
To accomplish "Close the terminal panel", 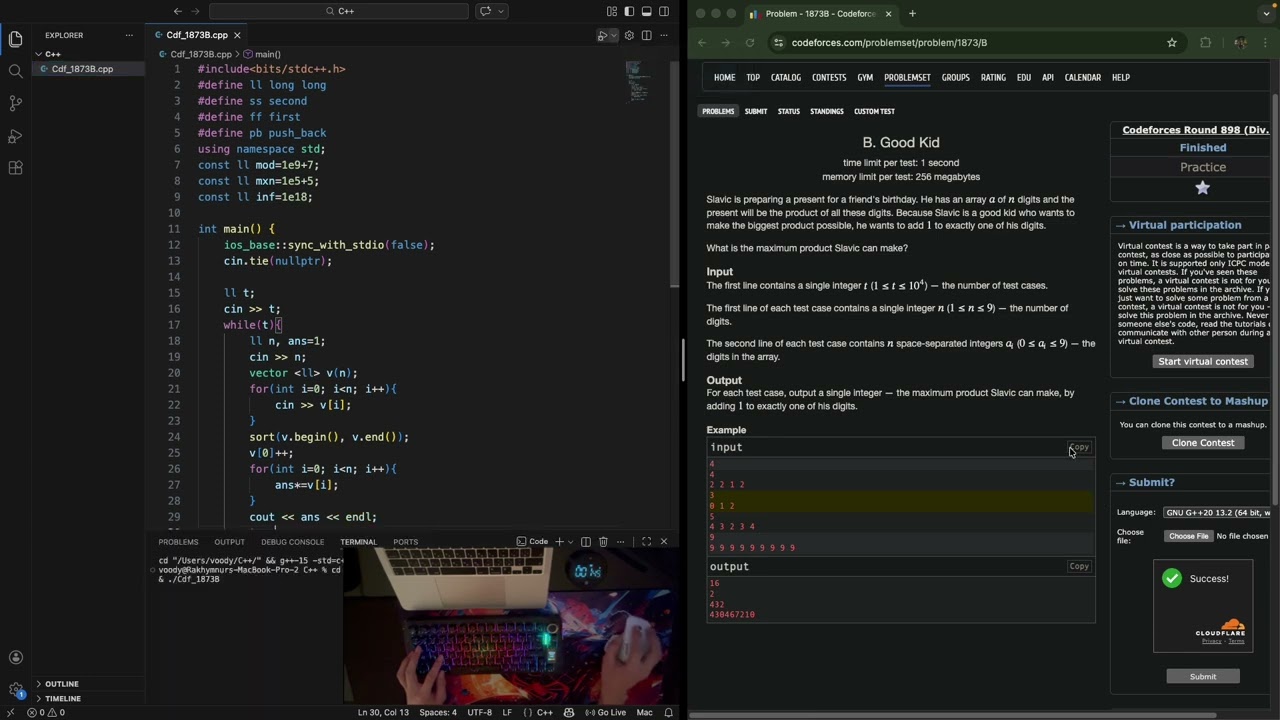I will point(663,542).
